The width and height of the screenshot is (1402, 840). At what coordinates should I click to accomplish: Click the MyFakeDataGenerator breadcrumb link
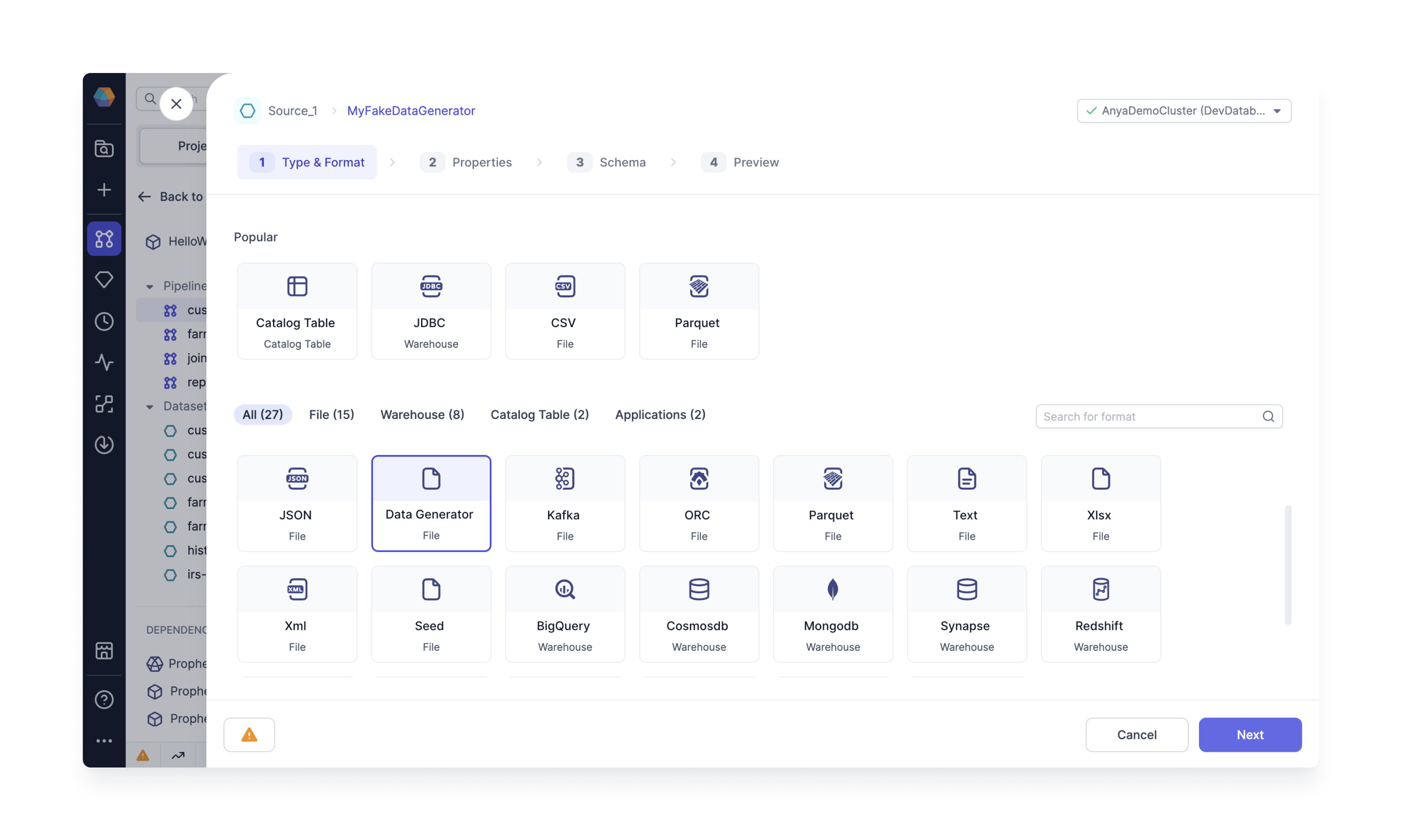click(411, 110)
